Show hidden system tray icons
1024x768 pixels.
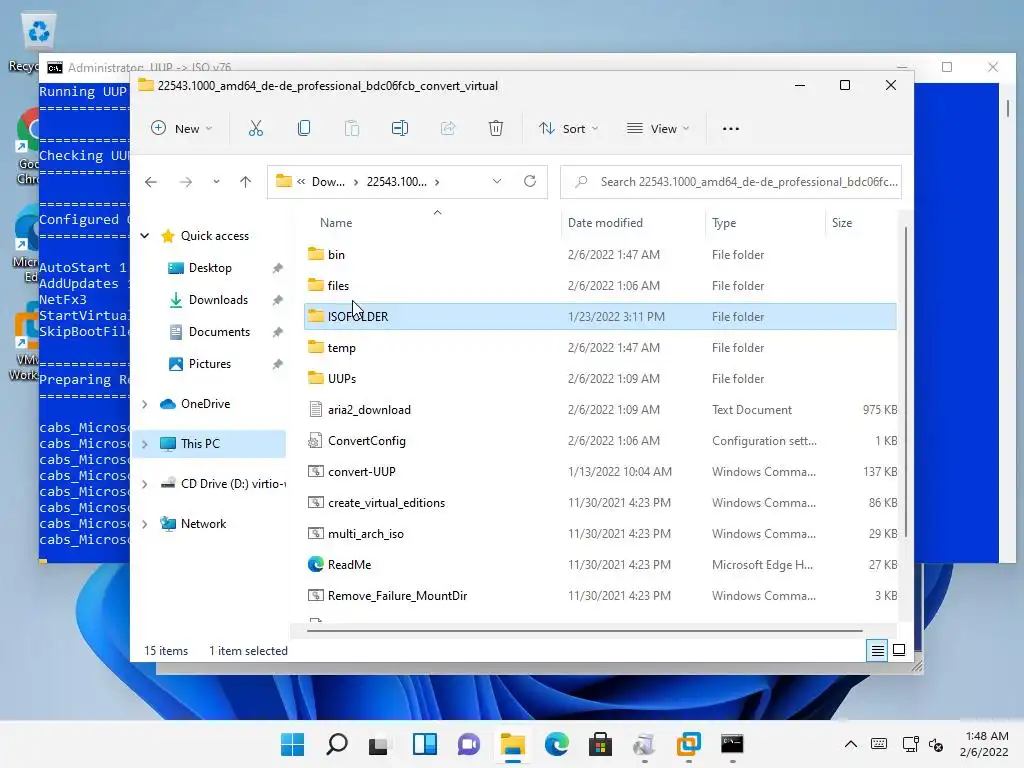coord(851,744)
